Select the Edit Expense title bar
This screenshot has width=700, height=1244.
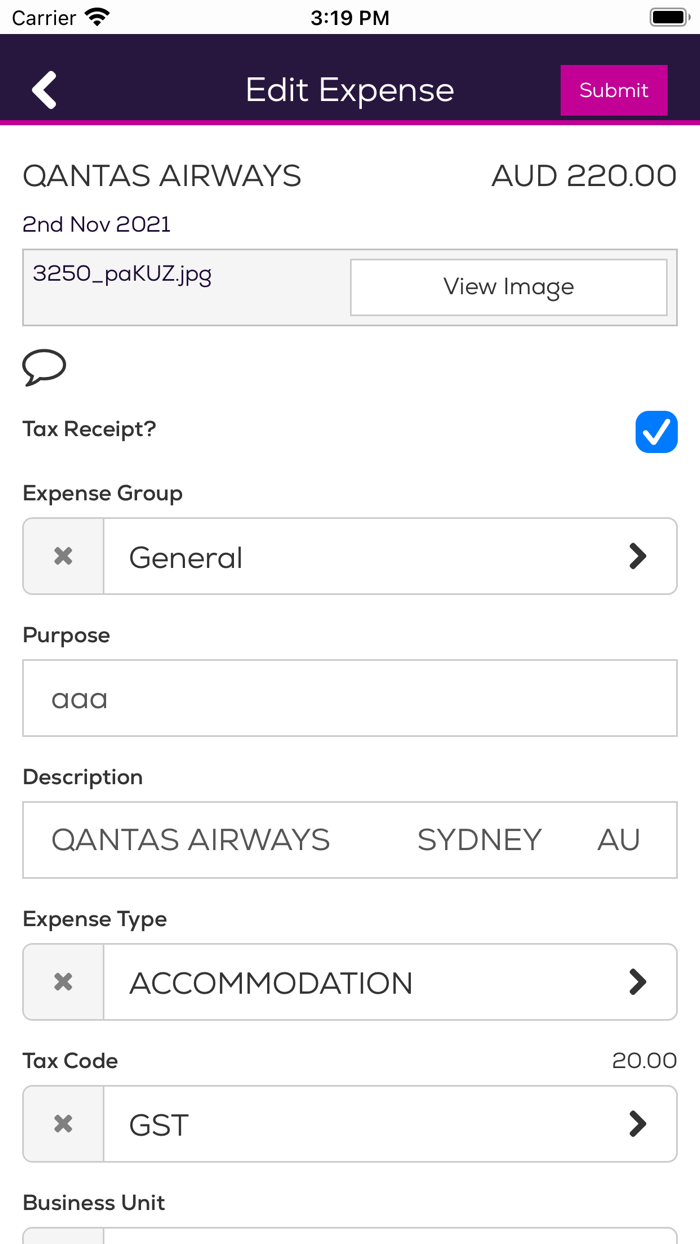click(x=350, y=89)
